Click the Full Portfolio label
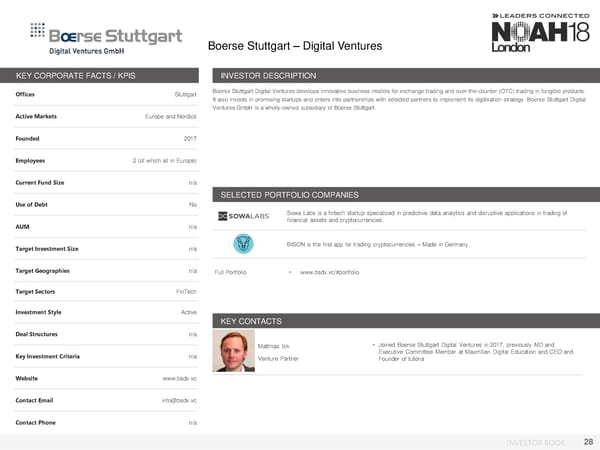 pyautogui.click(x=231, y=273)
